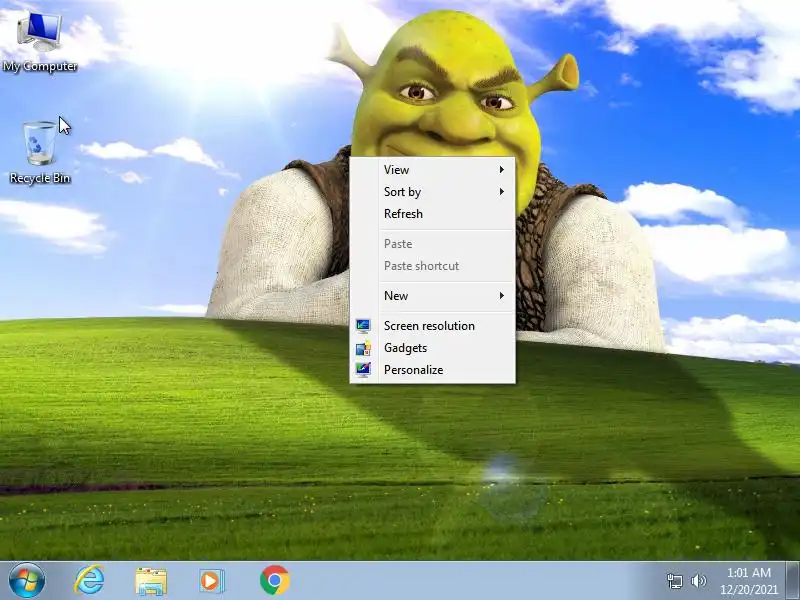Open the clock showing 1:01 AM
This screenshot has width=800, height=600.
coord(748,572)
